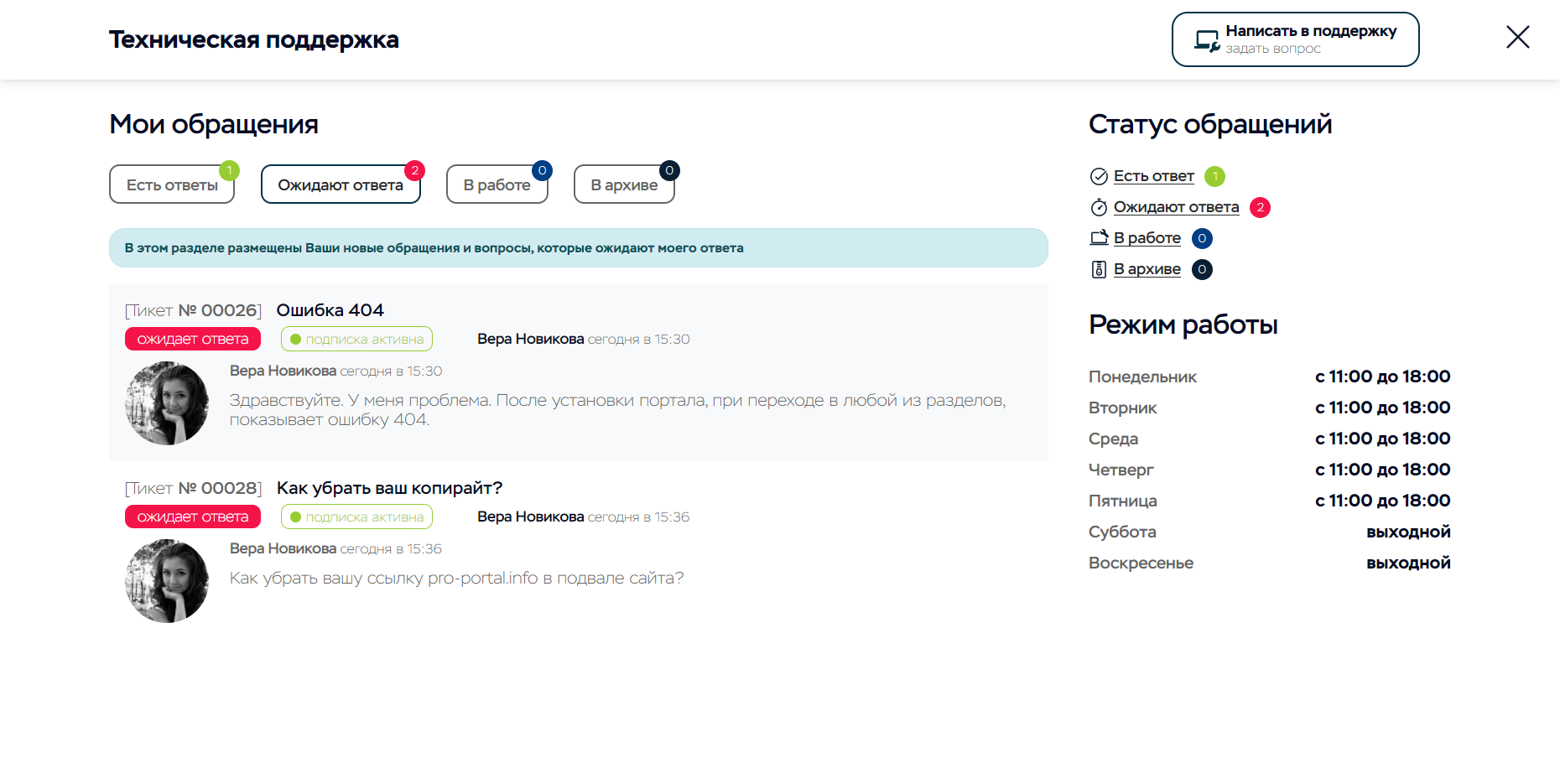
Task: Switch to the Есть ответы tab
Action: tap(172, 185)
